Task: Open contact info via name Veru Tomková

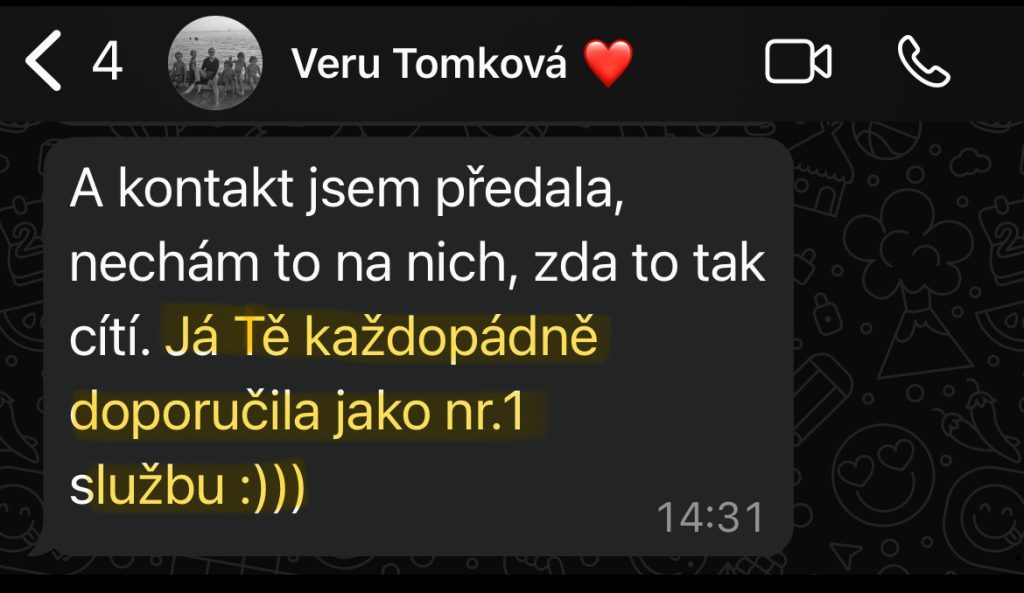Action: [429, 63]
